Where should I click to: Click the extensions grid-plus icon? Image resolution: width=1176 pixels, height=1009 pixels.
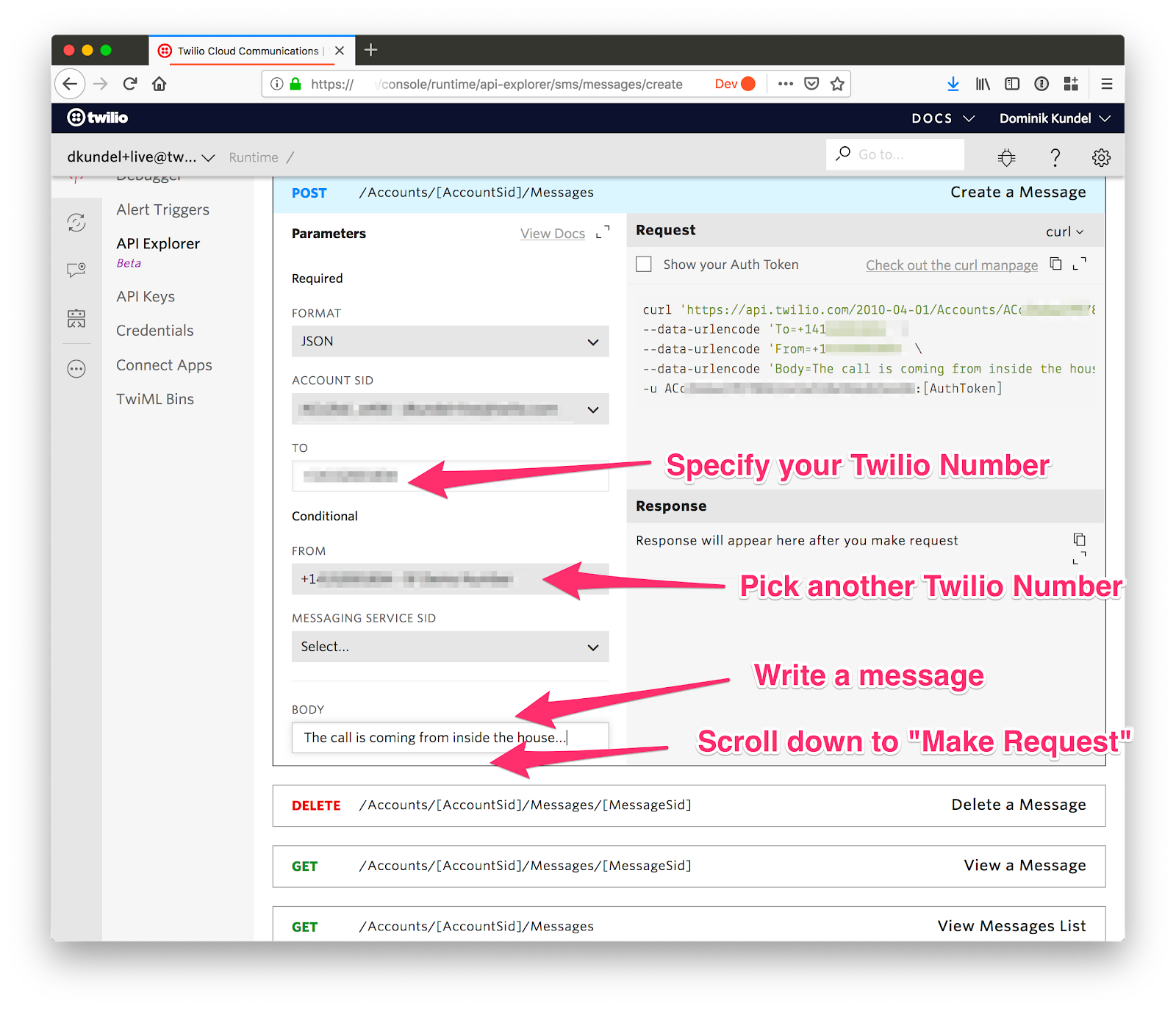pyautogui.click(x=1071, y=84)
